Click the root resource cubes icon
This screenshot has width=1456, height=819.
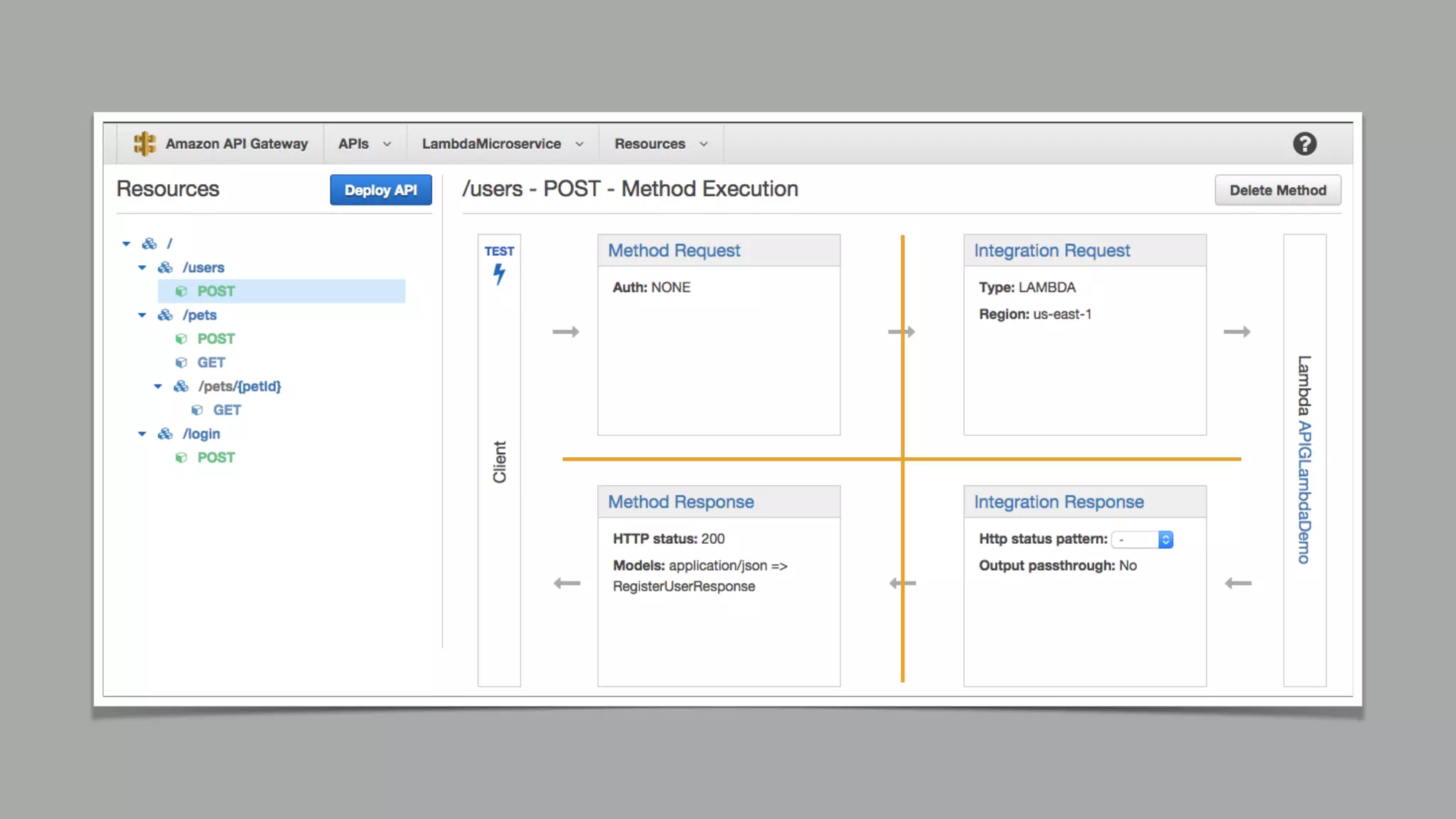[149, 244]
